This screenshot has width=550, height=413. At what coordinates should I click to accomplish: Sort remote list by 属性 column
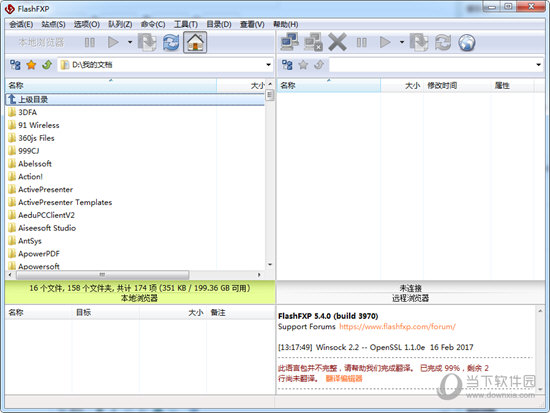[512, 86]
